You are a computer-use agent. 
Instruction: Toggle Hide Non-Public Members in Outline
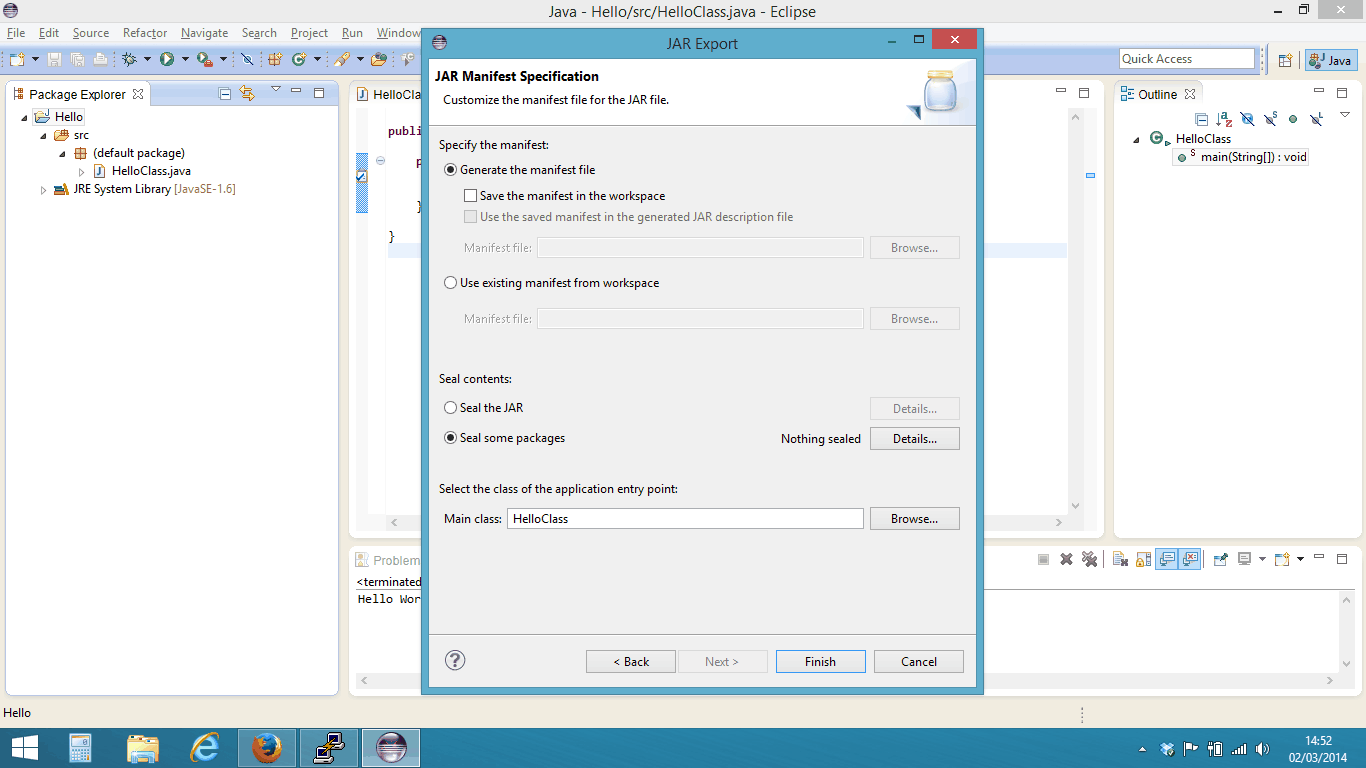pos(1293,119)
